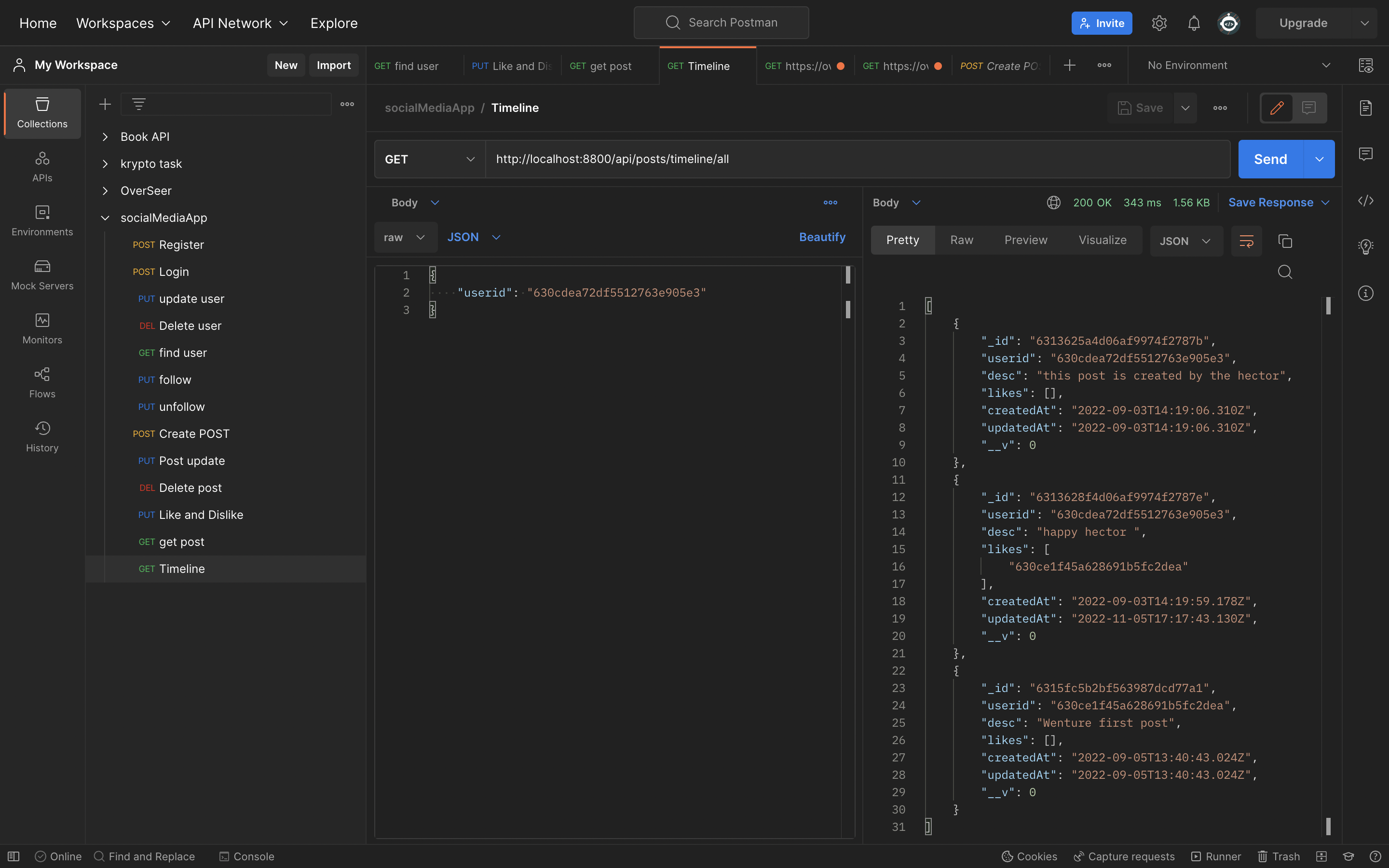
Task: Open the Trash in status bar
Action: (x=1279, y=856)
